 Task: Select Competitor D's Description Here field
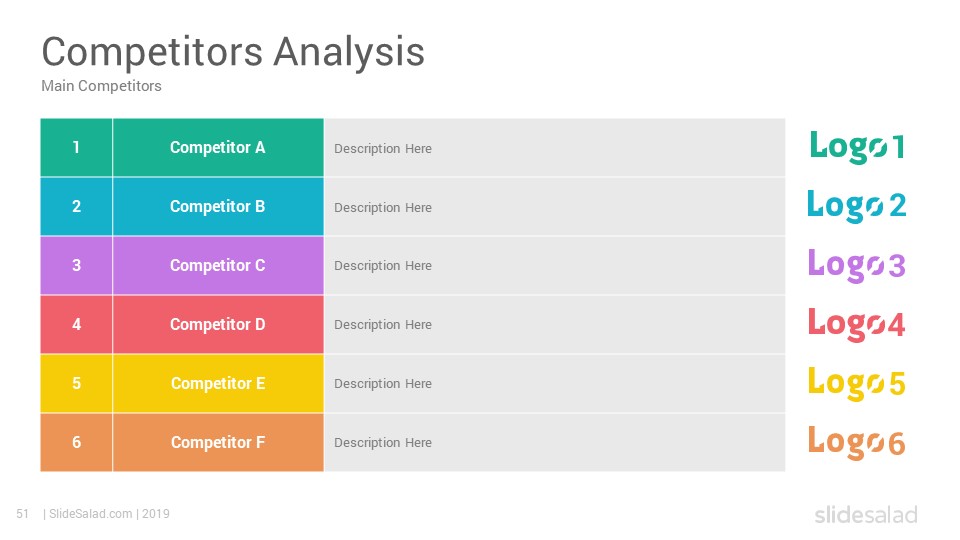tap(554, 324)
